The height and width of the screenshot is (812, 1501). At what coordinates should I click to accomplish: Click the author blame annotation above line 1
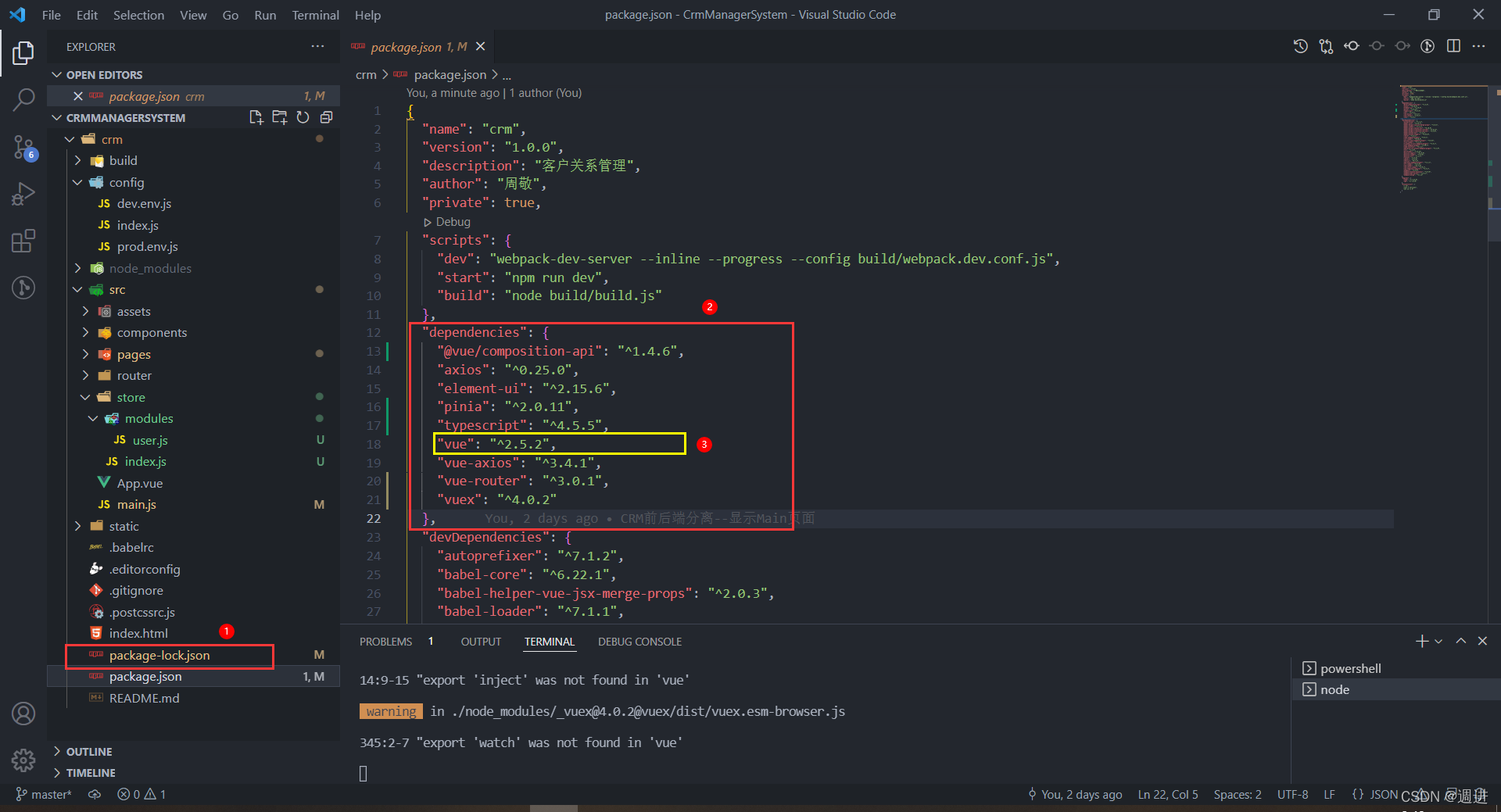point(493,93)
